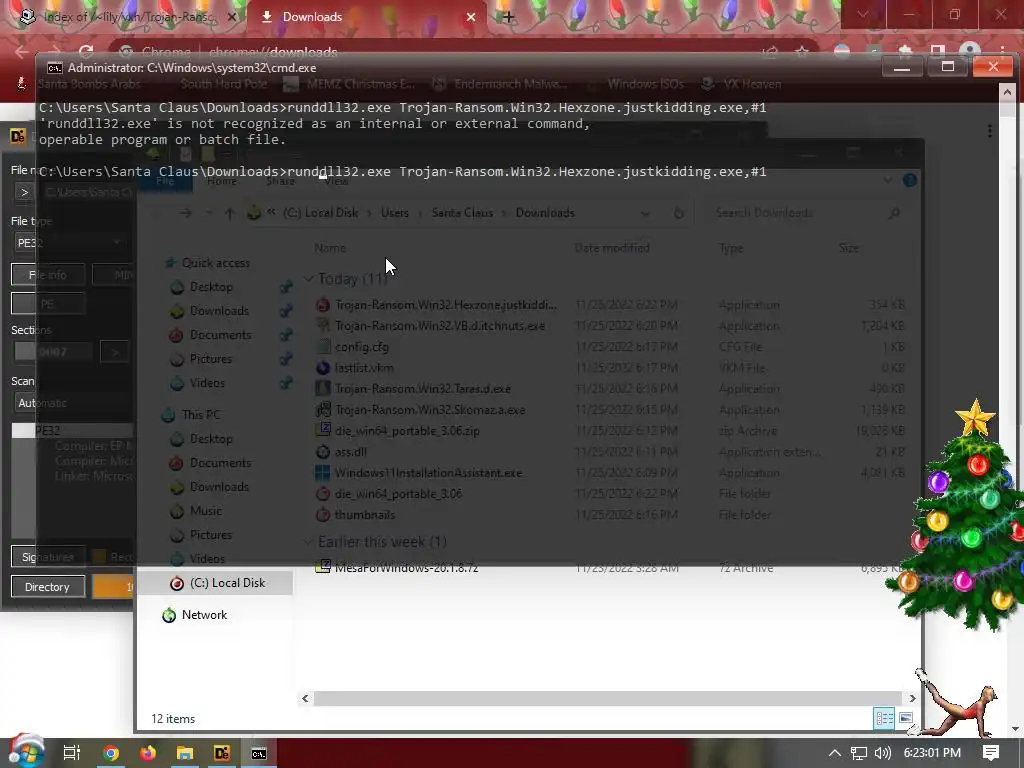
Task: Click the Directory button in Detect It Easy
Action: coord(48,586)
